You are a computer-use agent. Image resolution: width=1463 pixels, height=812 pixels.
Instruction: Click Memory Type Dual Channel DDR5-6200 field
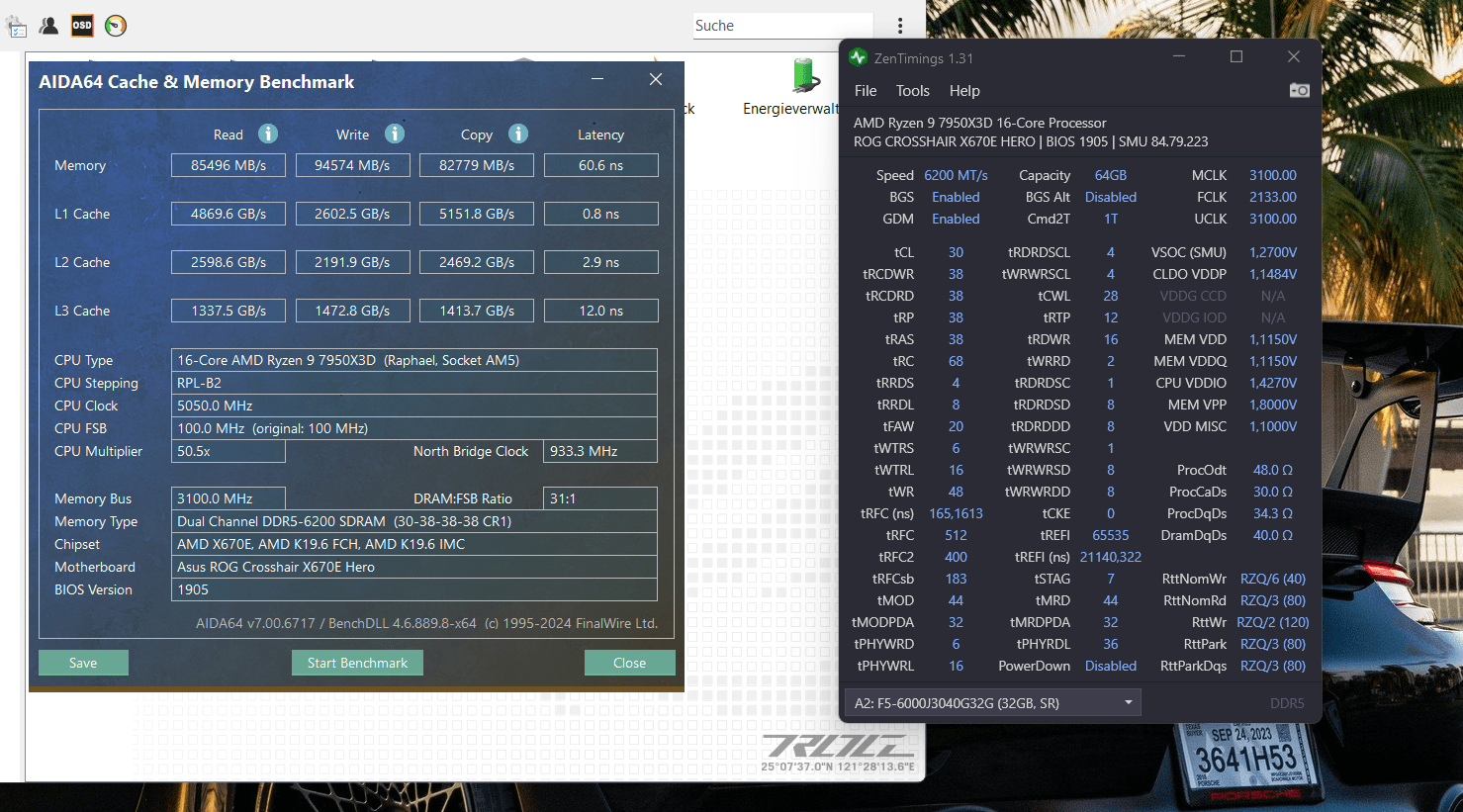(413, 521)
